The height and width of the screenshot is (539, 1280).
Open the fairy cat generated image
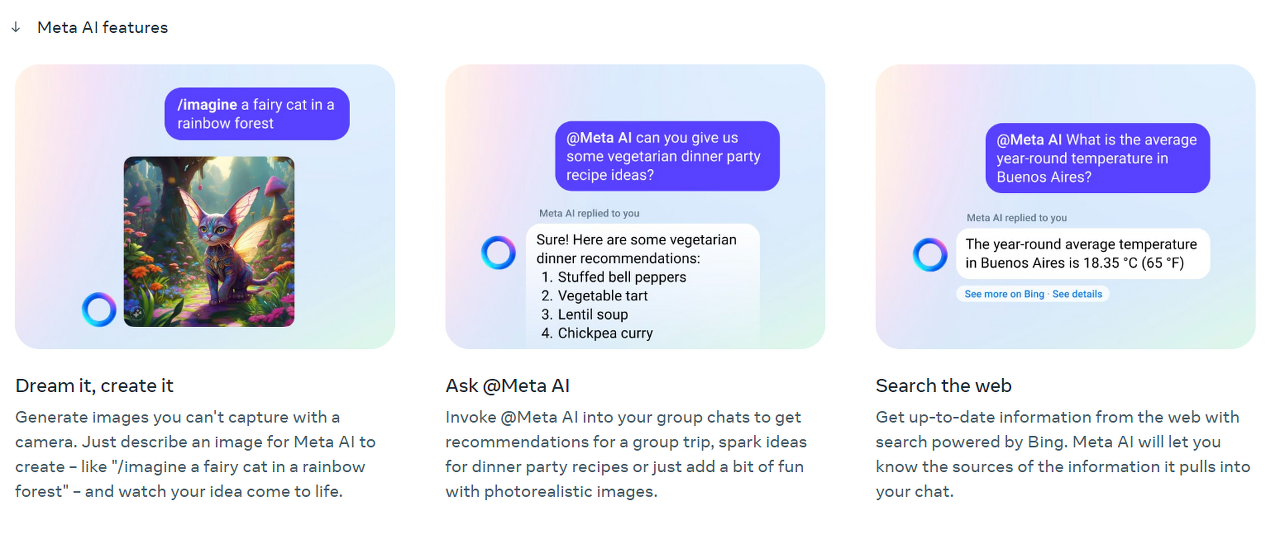[x=209, y=242]
